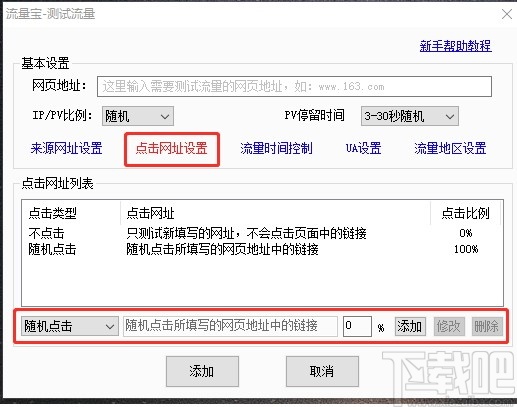Click the click URL text field
The width and height of the screenshot is (517, 407).
tap(230, 326)
